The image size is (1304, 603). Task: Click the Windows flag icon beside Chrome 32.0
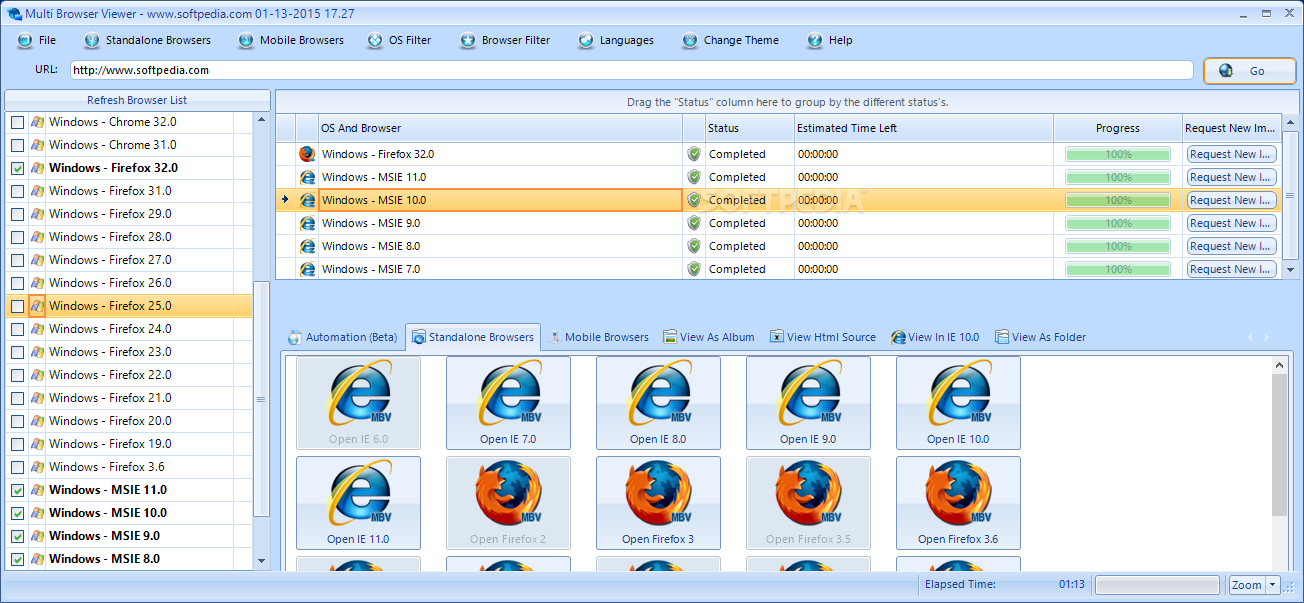pyautogui.click(x=37, y=122)
